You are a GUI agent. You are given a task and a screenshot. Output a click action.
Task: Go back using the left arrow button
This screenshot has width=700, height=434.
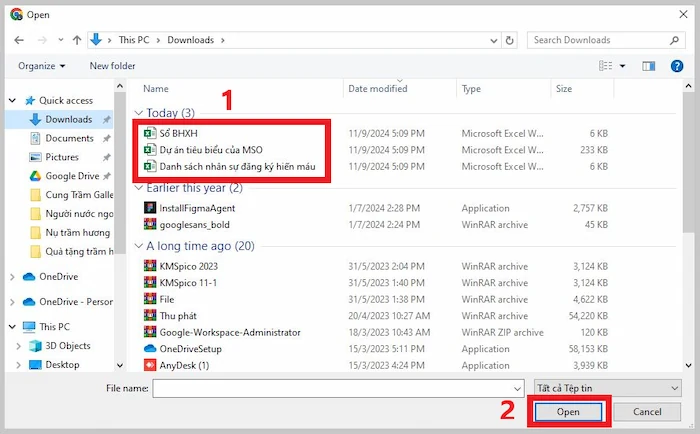click(x=19, y=40)
